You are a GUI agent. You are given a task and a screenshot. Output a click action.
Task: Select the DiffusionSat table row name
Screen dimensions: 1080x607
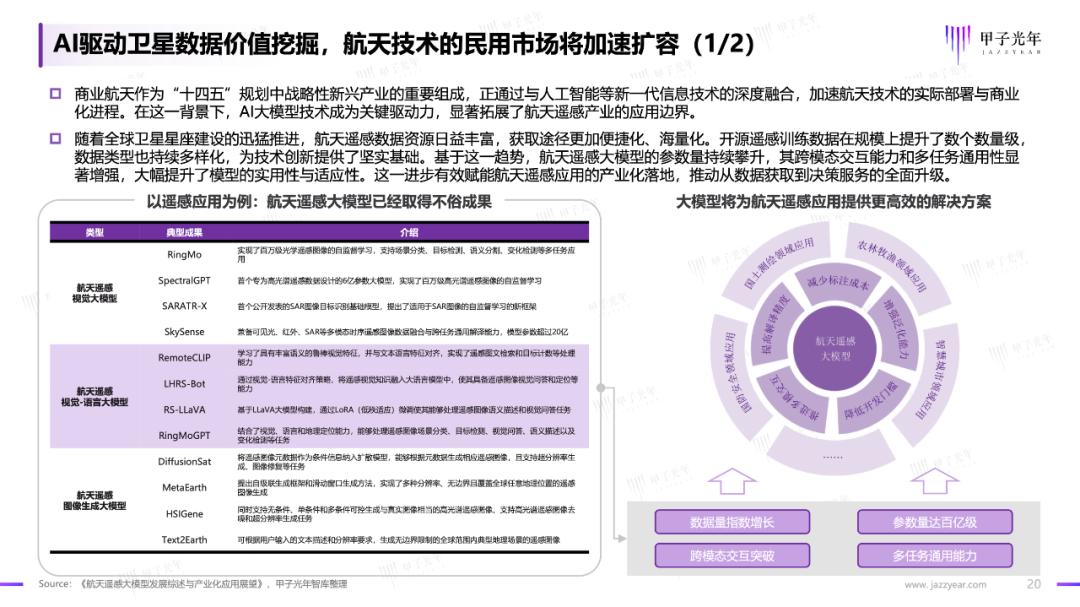184,462
